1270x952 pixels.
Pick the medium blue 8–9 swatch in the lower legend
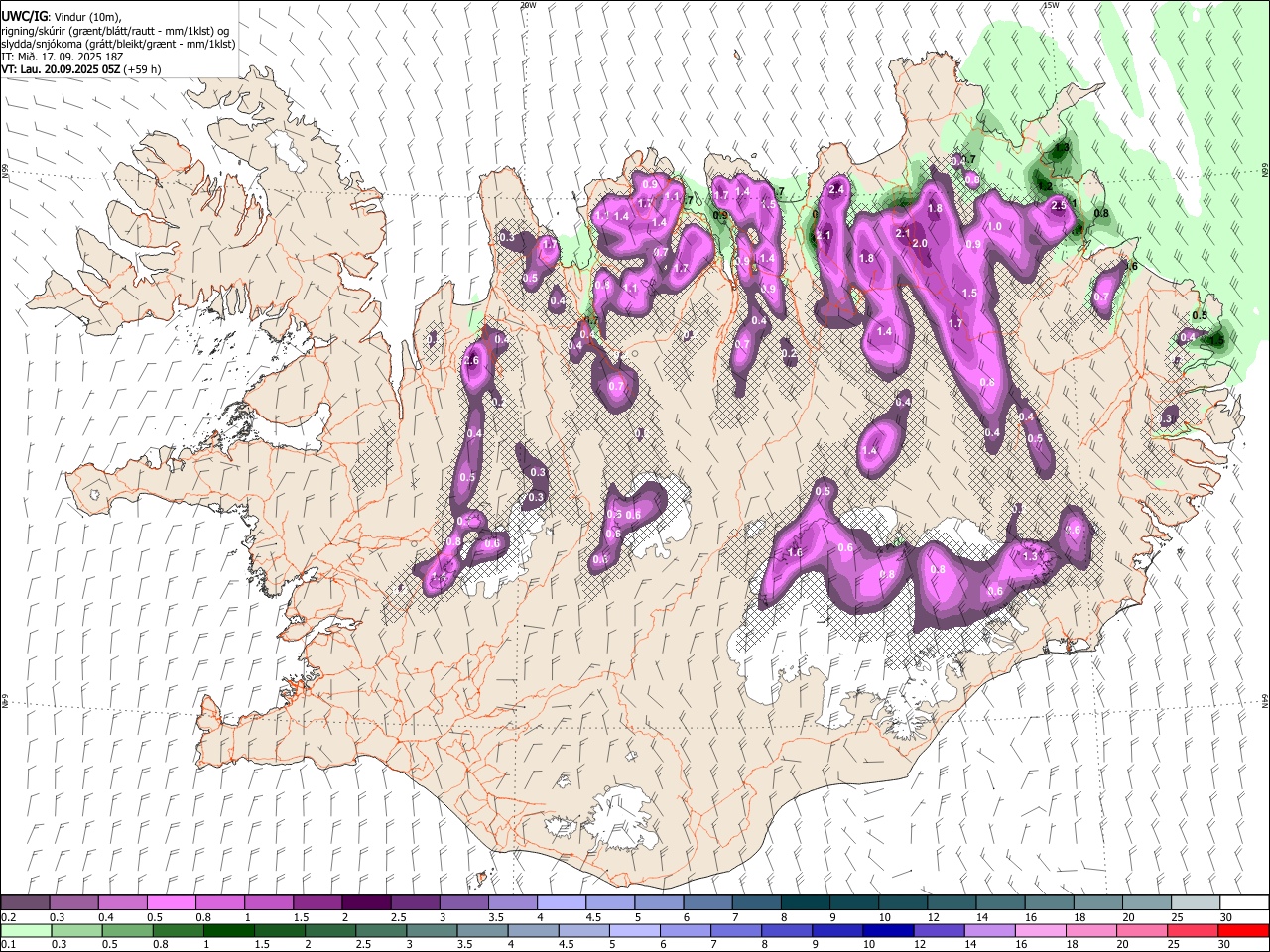point(787,930)
